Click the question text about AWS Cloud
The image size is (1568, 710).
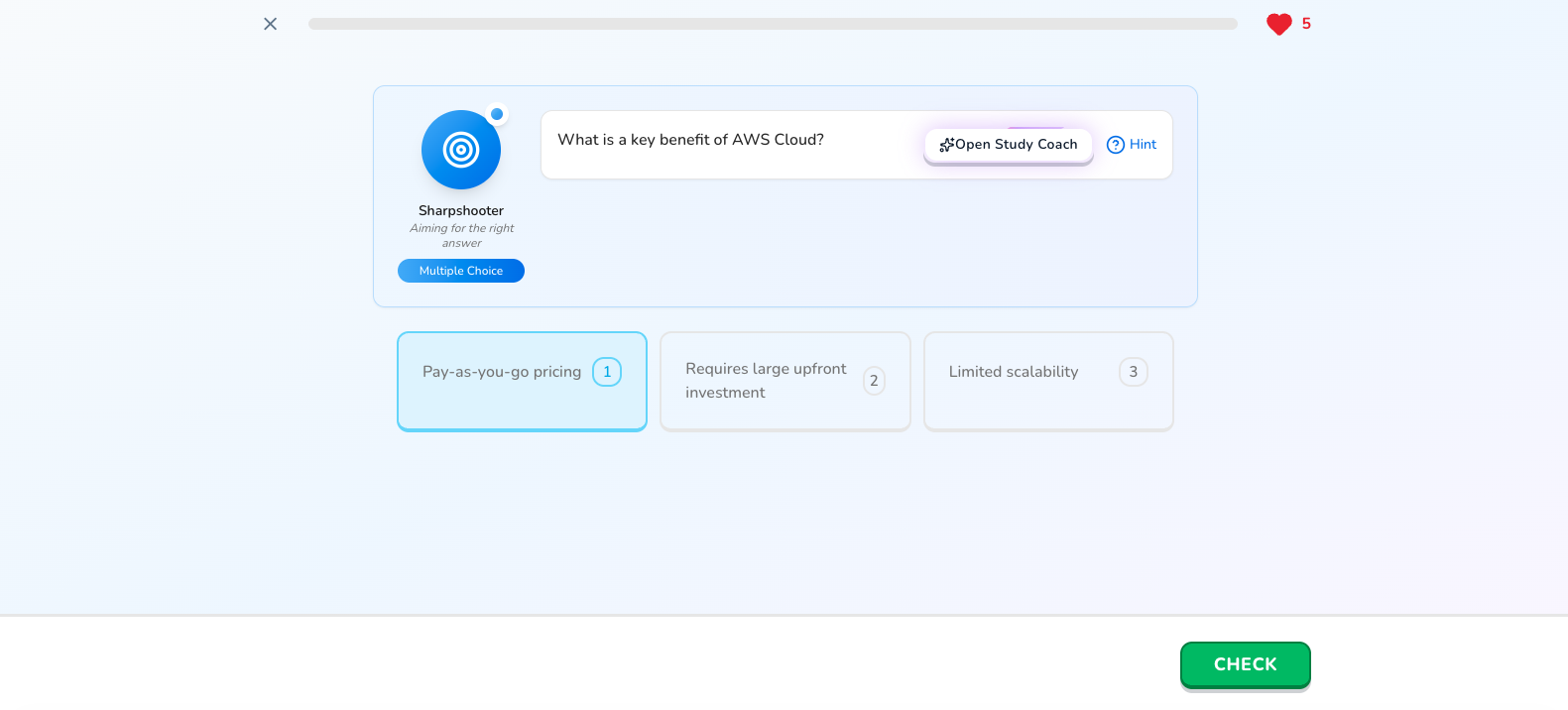pos(690,140)
